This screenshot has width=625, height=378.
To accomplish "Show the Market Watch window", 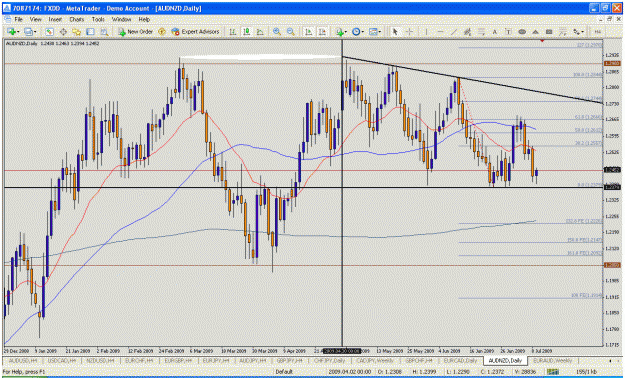I will [x=49, y=32].
